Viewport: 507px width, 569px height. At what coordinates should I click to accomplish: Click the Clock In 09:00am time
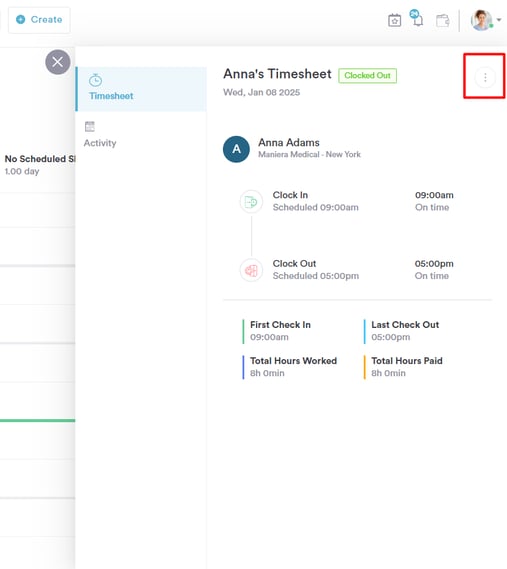tap(434, 195)
